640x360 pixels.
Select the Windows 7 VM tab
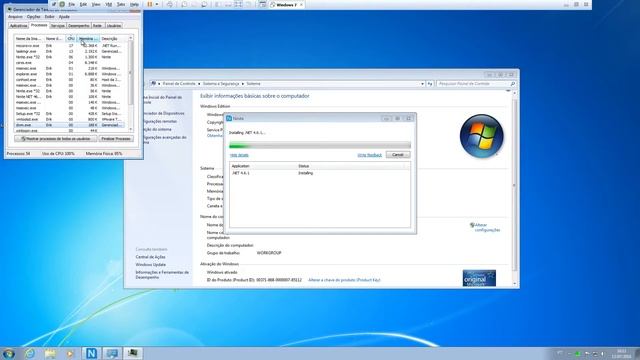click(x=286, y=5)
